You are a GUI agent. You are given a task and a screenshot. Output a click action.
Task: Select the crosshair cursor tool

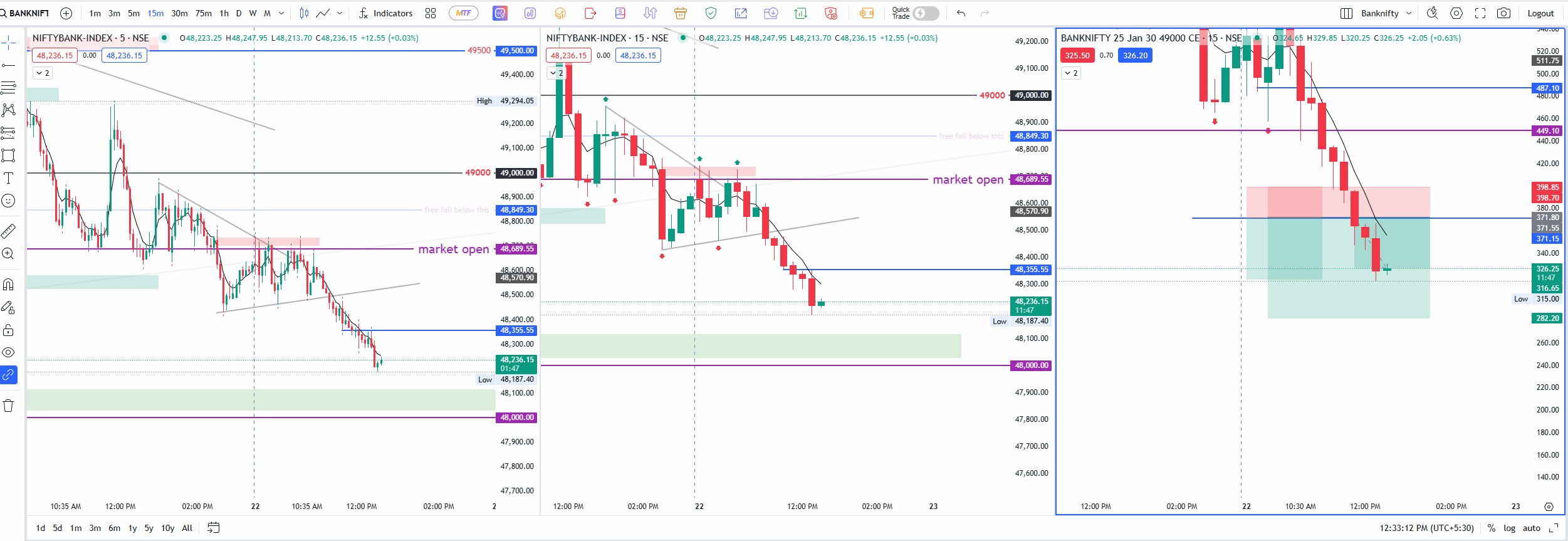point(8,43)
